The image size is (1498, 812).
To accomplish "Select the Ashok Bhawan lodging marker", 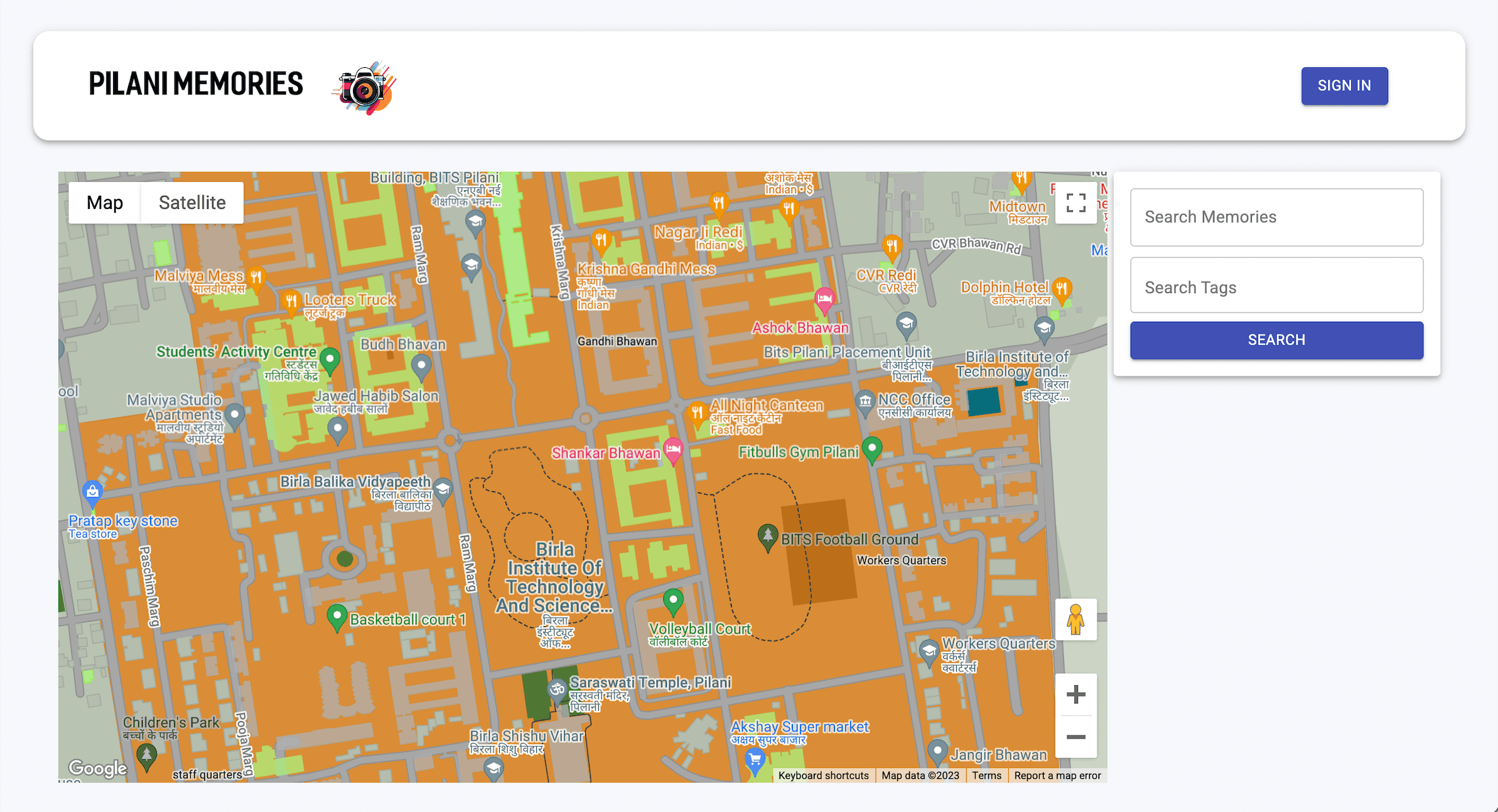I will click(824, 302).
